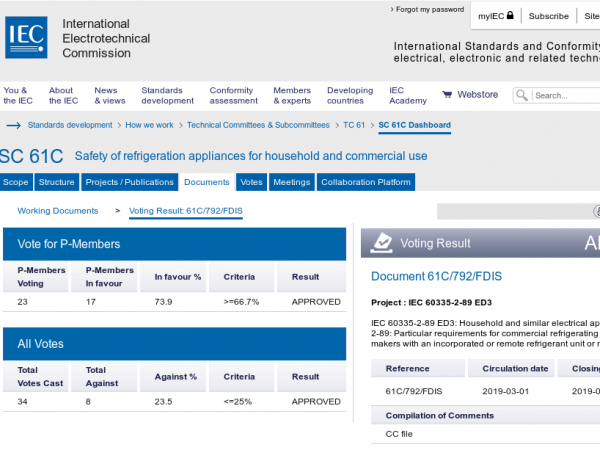Click the search magnifier icon
This screenshot has height=450, width=600.
[522, 95]
